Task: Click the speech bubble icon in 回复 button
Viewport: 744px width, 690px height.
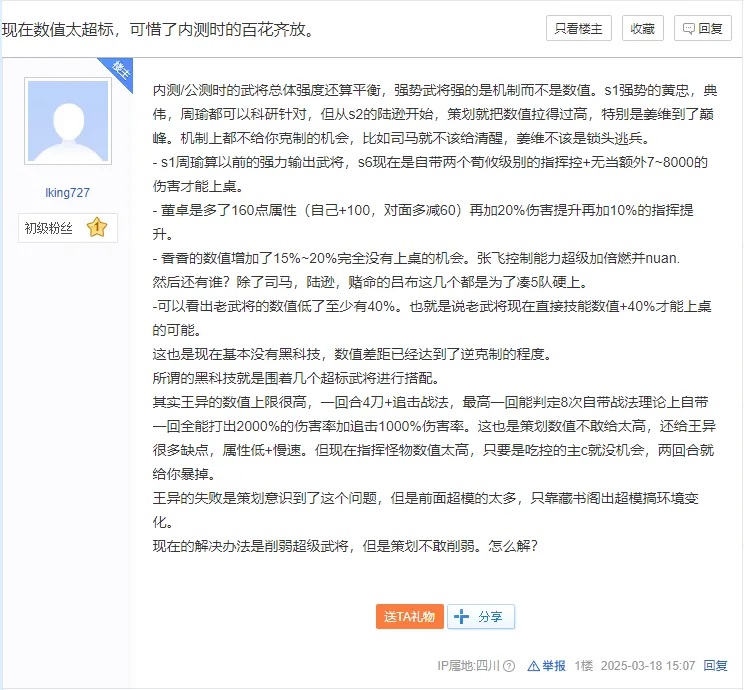Action: point(688,29)
